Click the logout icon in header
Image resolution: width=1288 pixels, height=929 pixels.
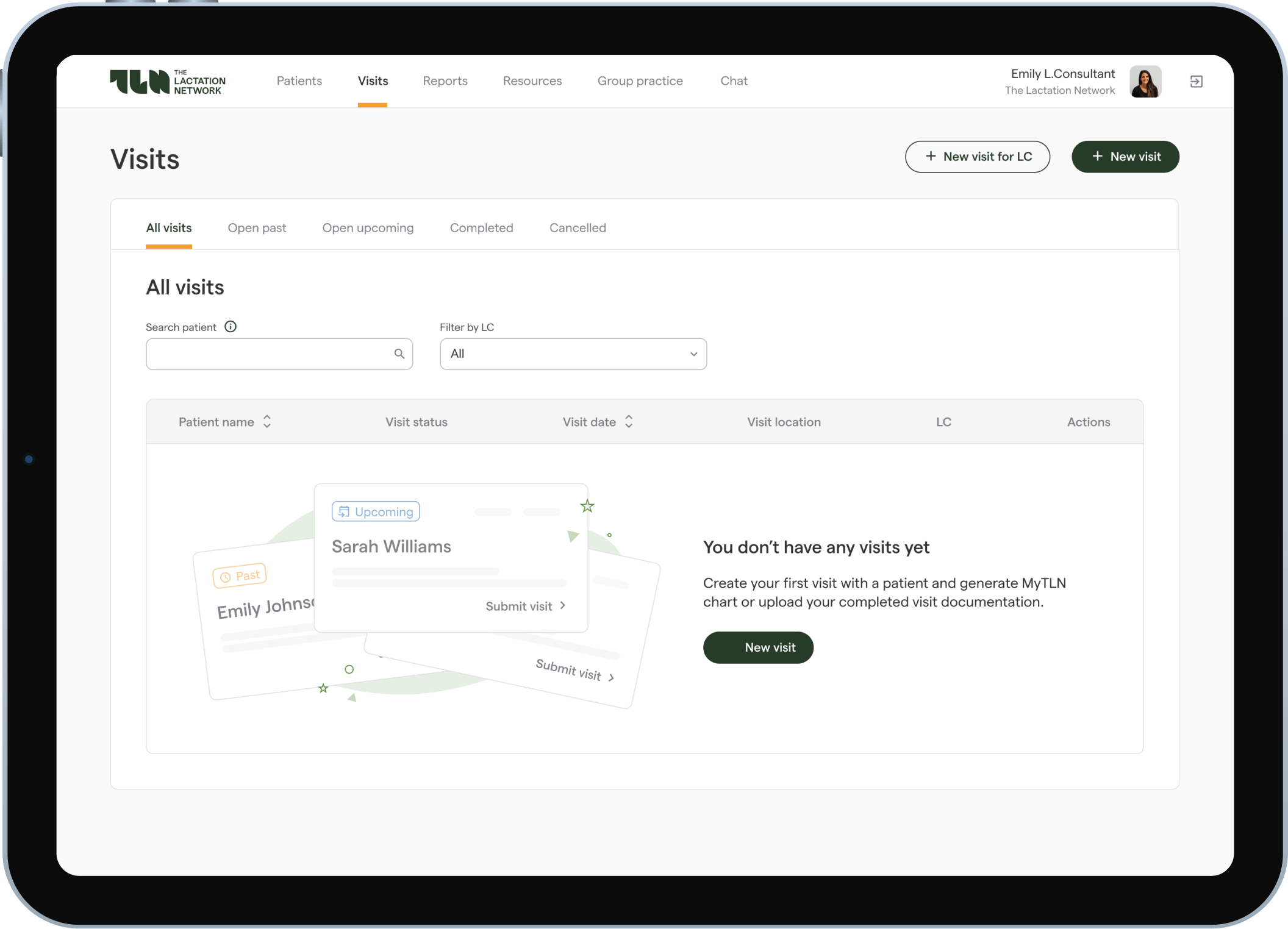click(1196, 82)
